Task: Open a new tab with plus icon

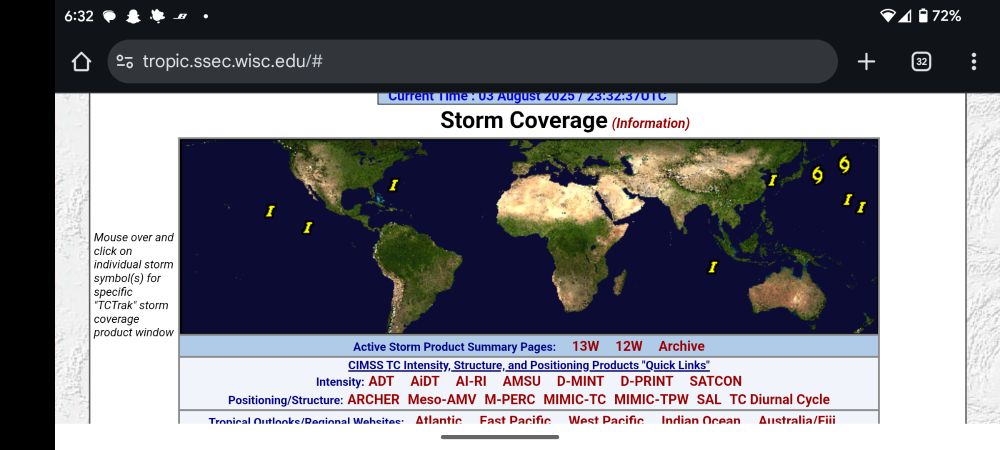Action: coord(866,62)
